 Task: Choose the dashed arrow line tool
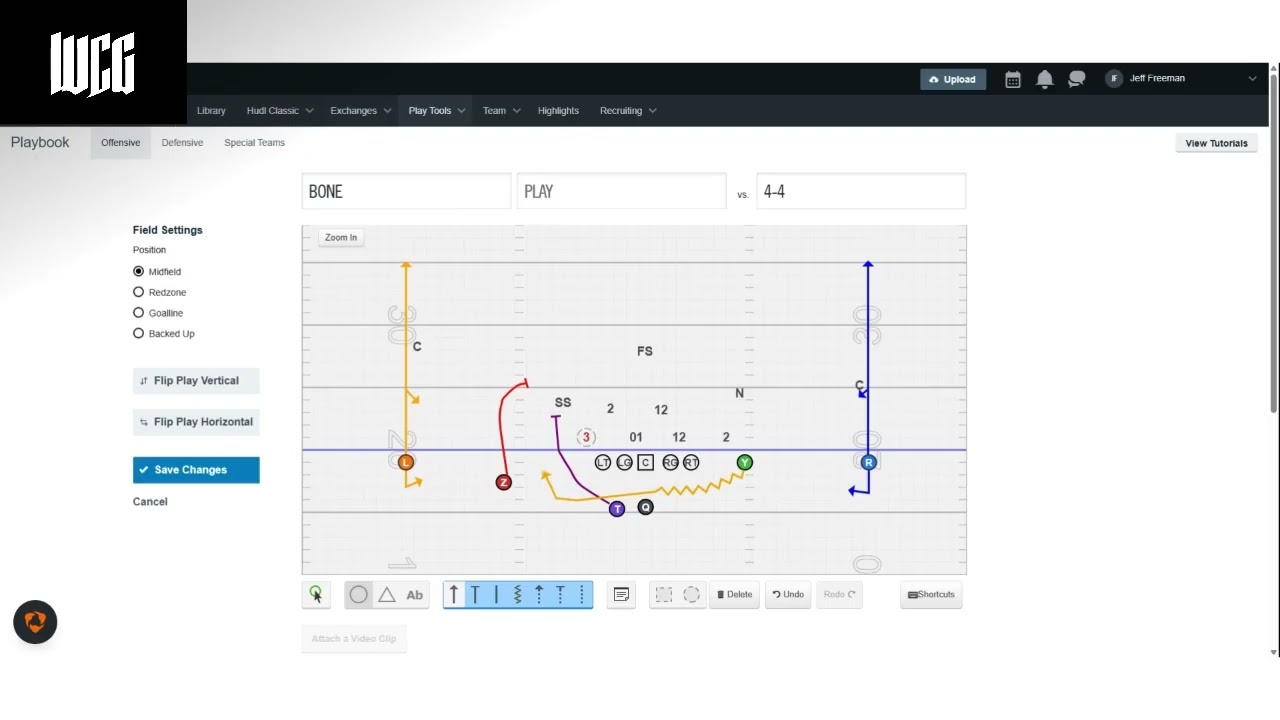click(x=539, y=595)
